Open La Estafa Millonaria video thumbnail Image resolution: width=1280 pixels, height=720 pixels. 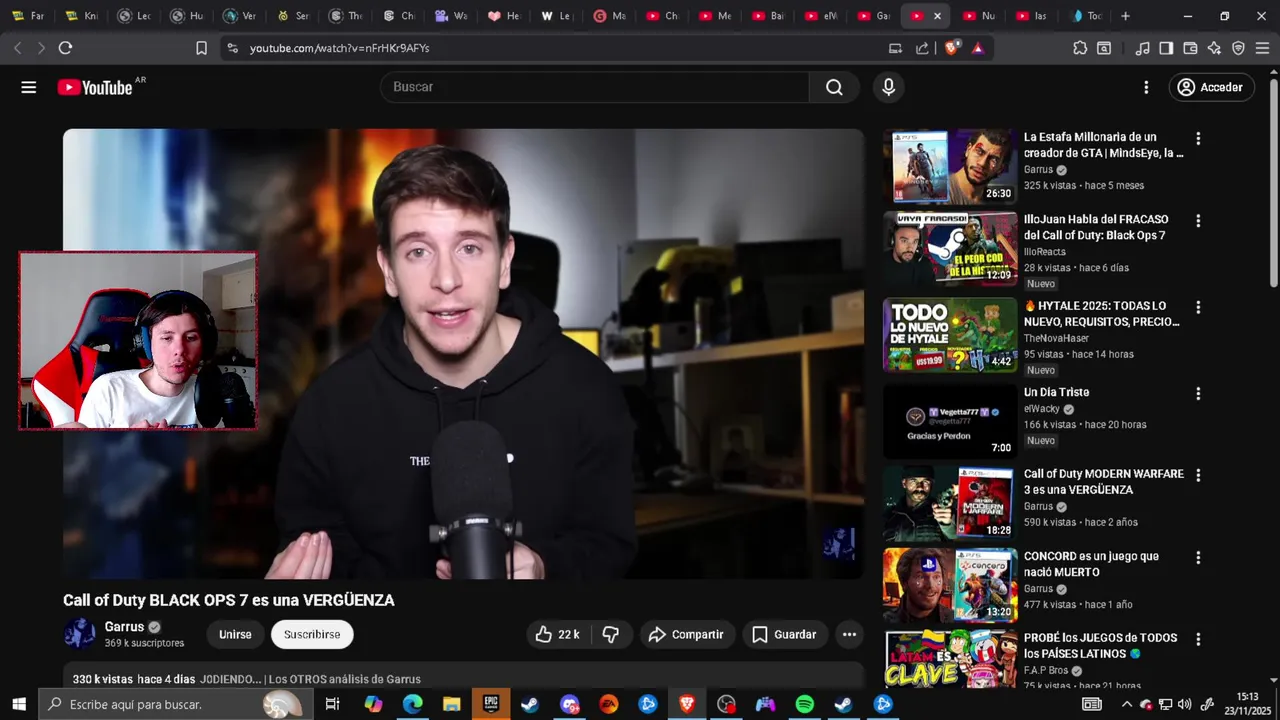[x=950, y=167]
